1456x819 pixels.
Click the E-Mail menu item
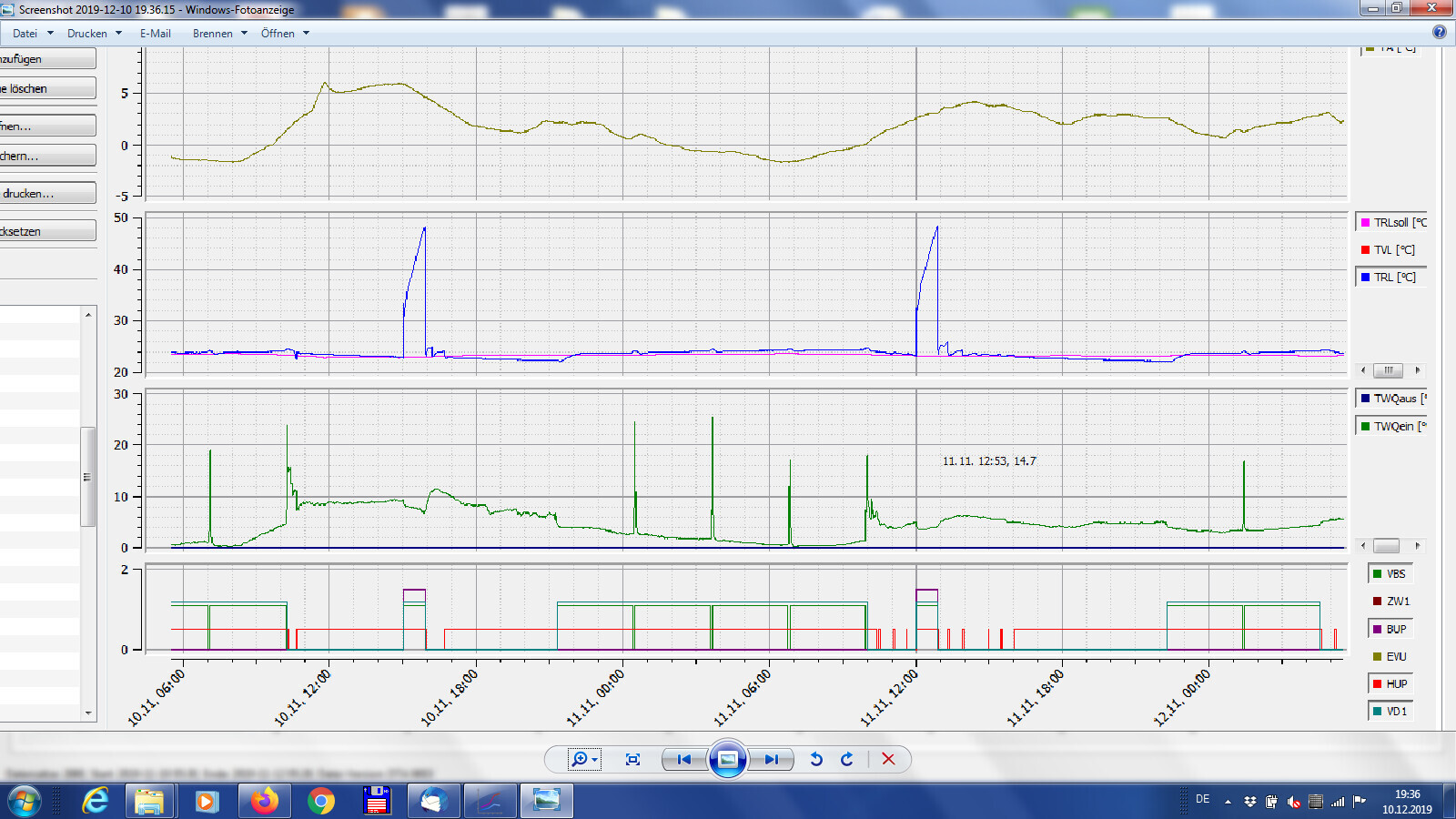[155, 34]
